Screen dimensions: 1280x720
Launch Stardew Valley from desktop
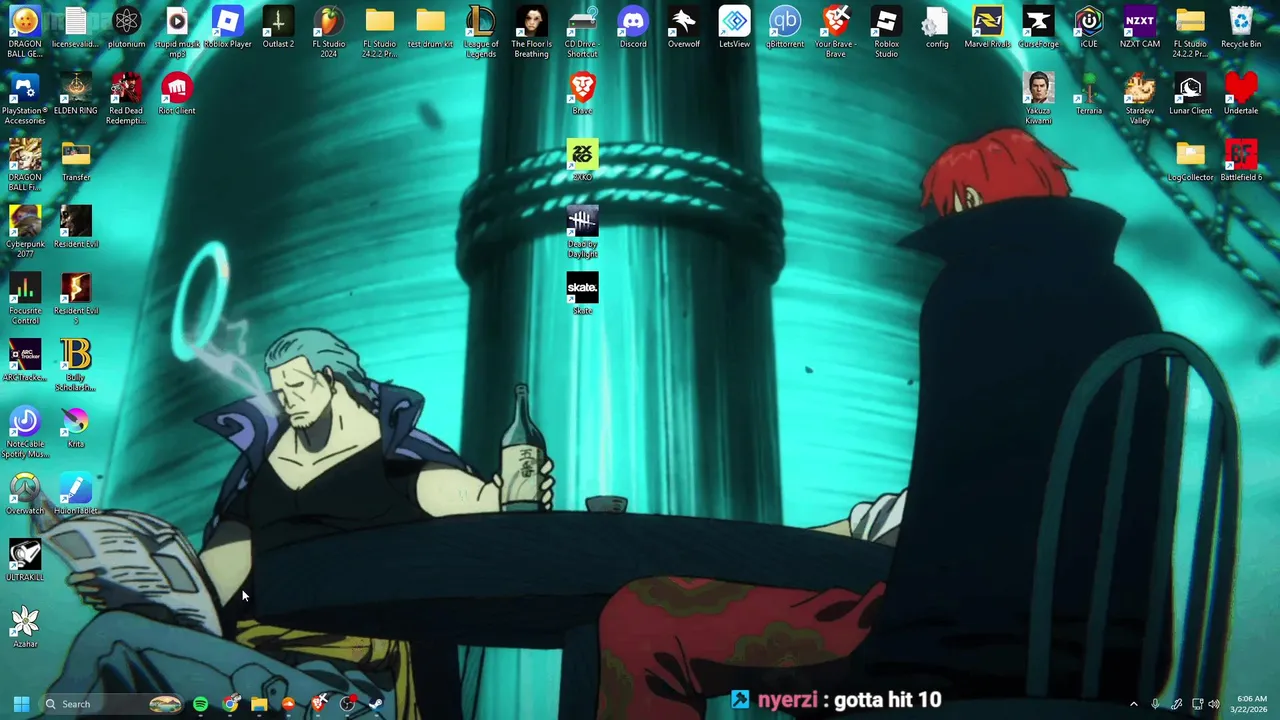point(1140,99)
